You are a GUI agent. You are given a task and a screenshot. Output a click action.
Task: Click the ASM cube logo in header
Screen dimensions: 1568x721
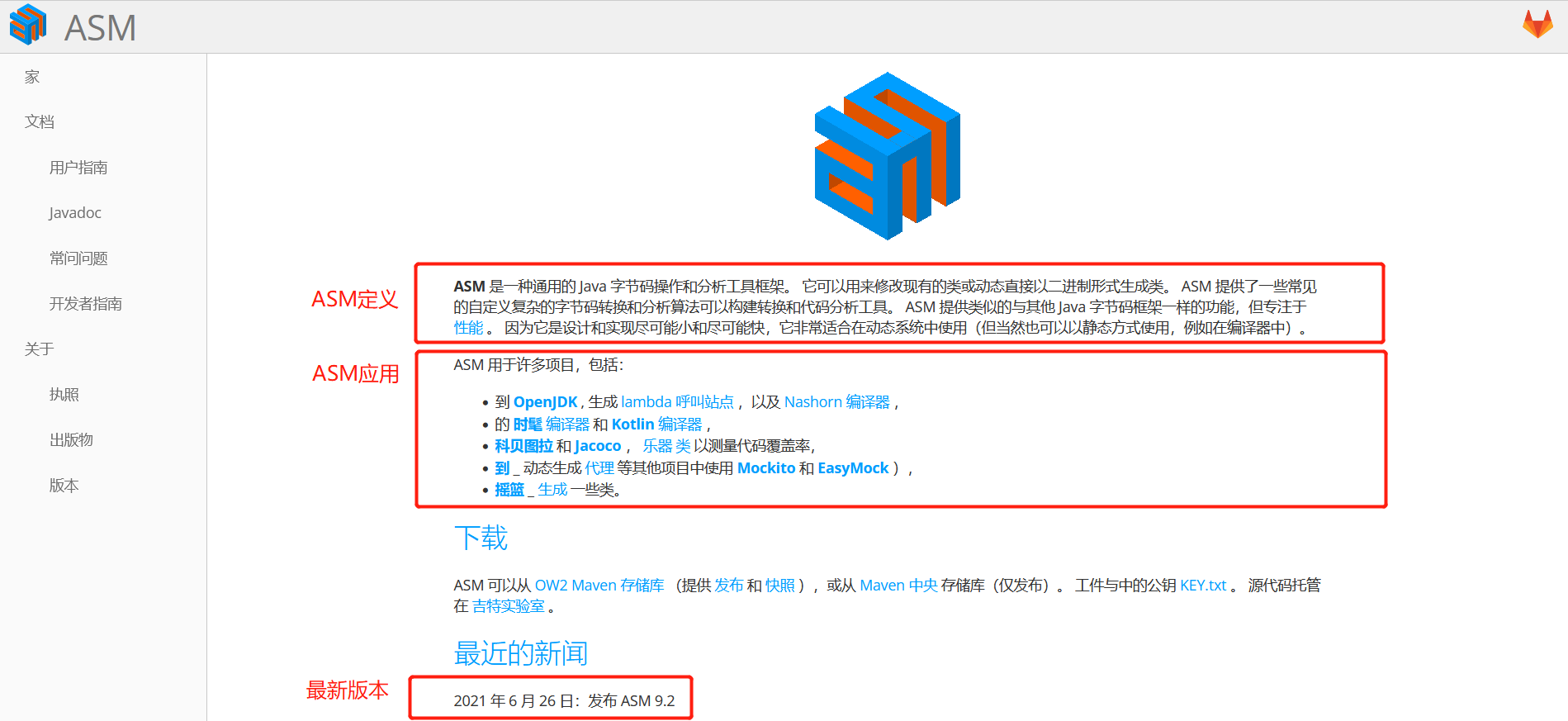coord(28,25)
